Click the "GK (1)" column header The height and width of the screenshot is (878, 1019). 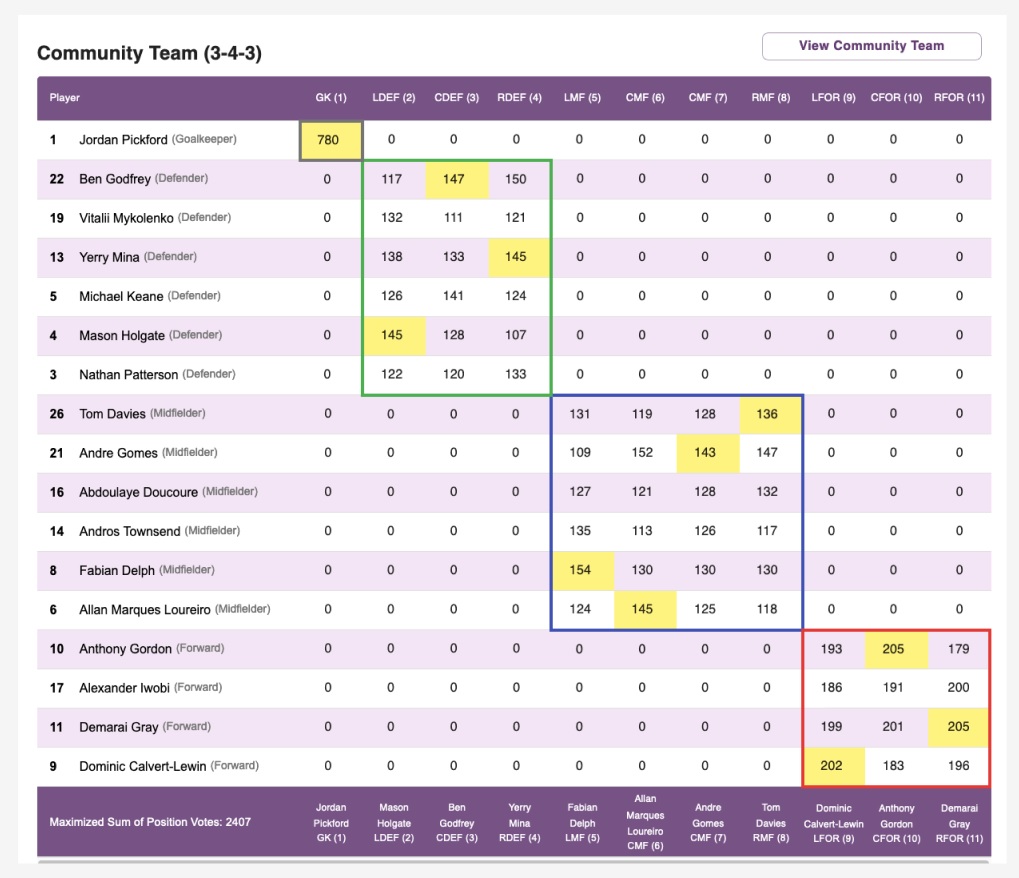point(331,97)
